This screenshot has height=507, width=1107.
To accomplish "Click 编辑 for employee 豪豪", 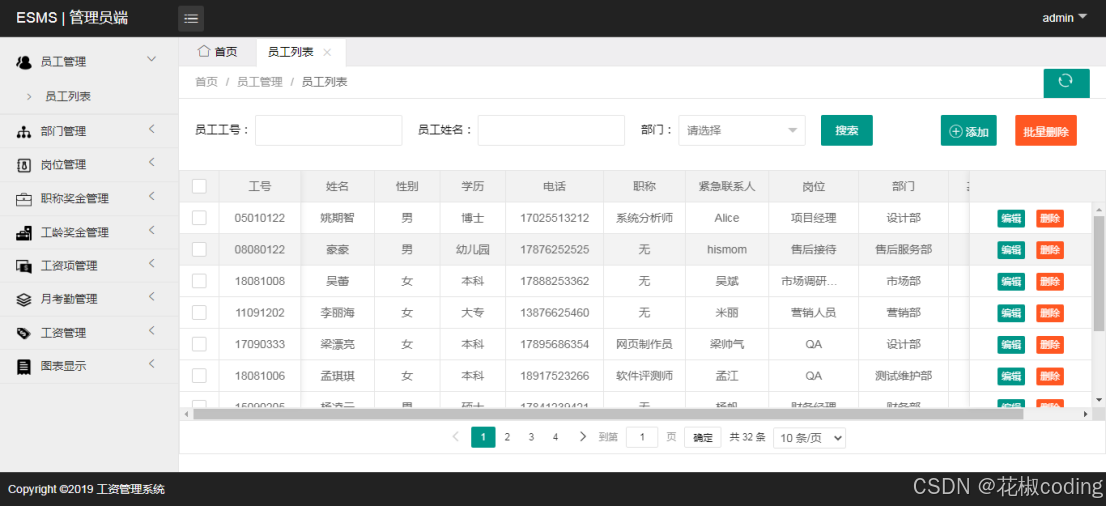I will pos(1011,250).
